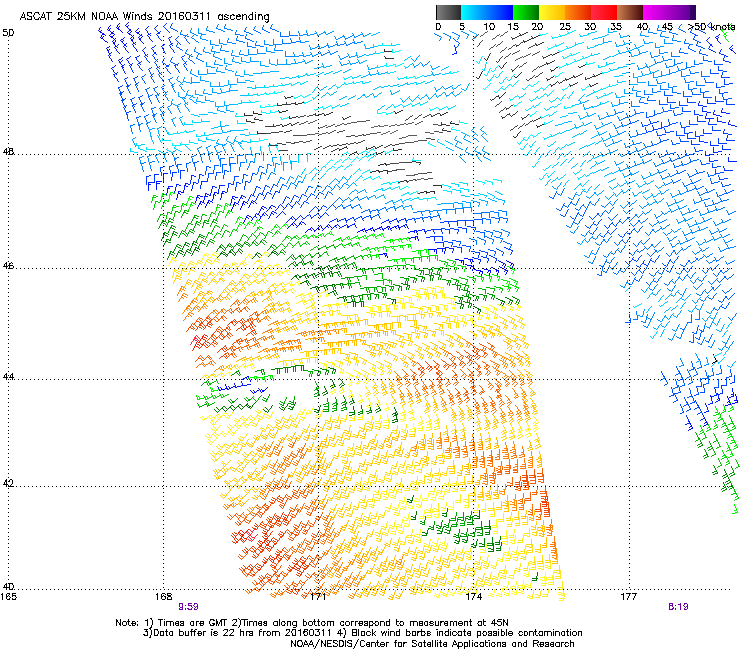Click the legend scale label '35'

click(616, 27)
